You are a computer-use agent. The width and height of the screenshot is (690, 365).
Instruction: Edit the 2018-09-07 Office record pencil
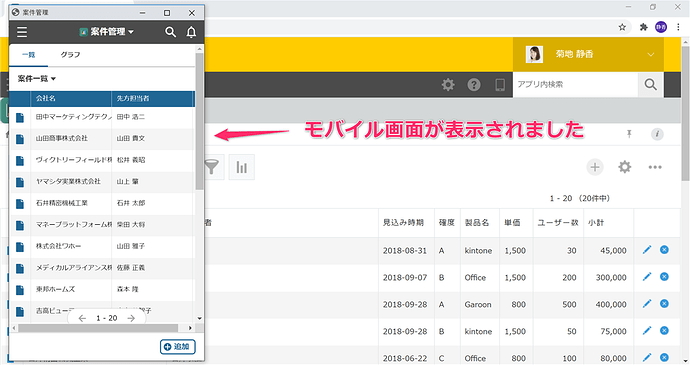coord(647,277)
